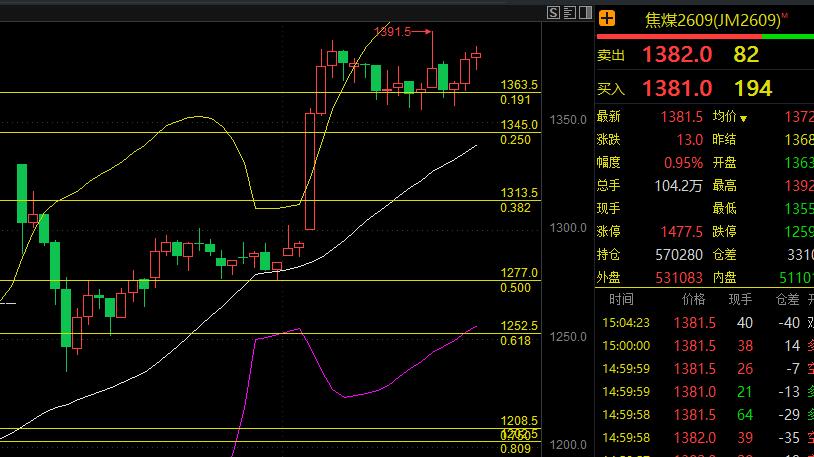Click the 跌停 label
This screenshot has width=814, height=457.
coord(724,231)
